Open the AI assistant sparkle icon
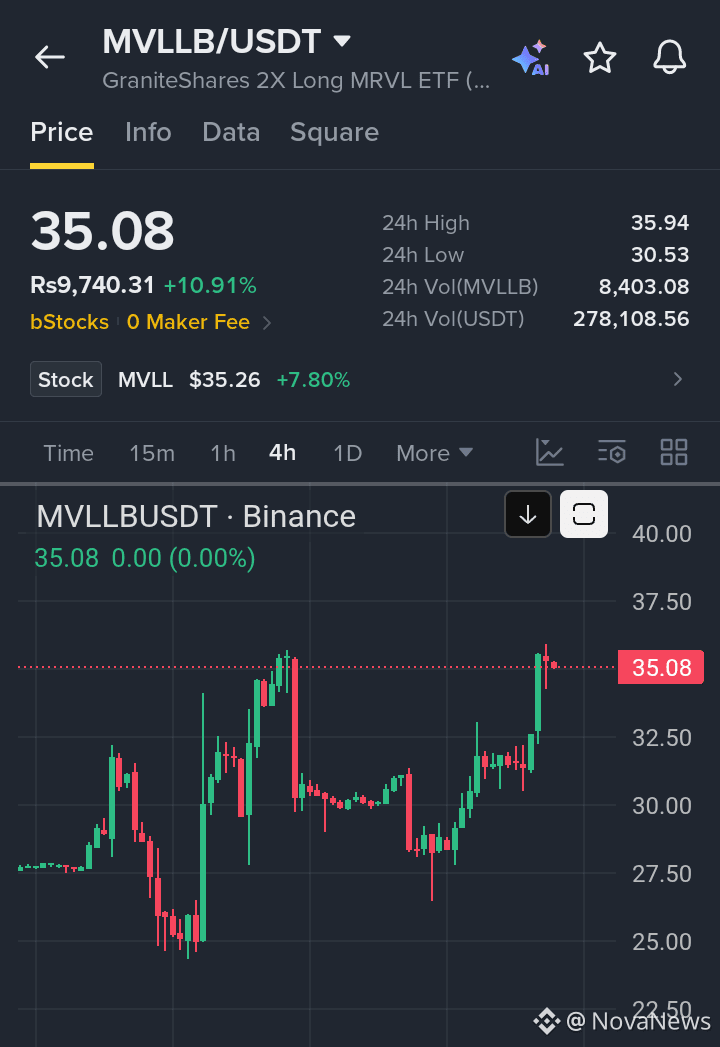The width and height of the screenshot is (720, 1047). (532, 57)
